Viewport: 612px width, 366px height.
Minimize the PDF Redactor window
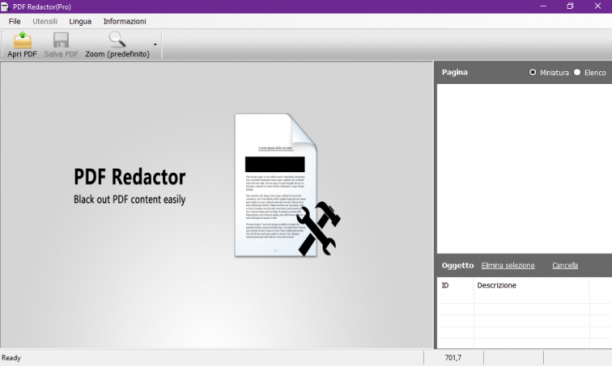[543, 6]
